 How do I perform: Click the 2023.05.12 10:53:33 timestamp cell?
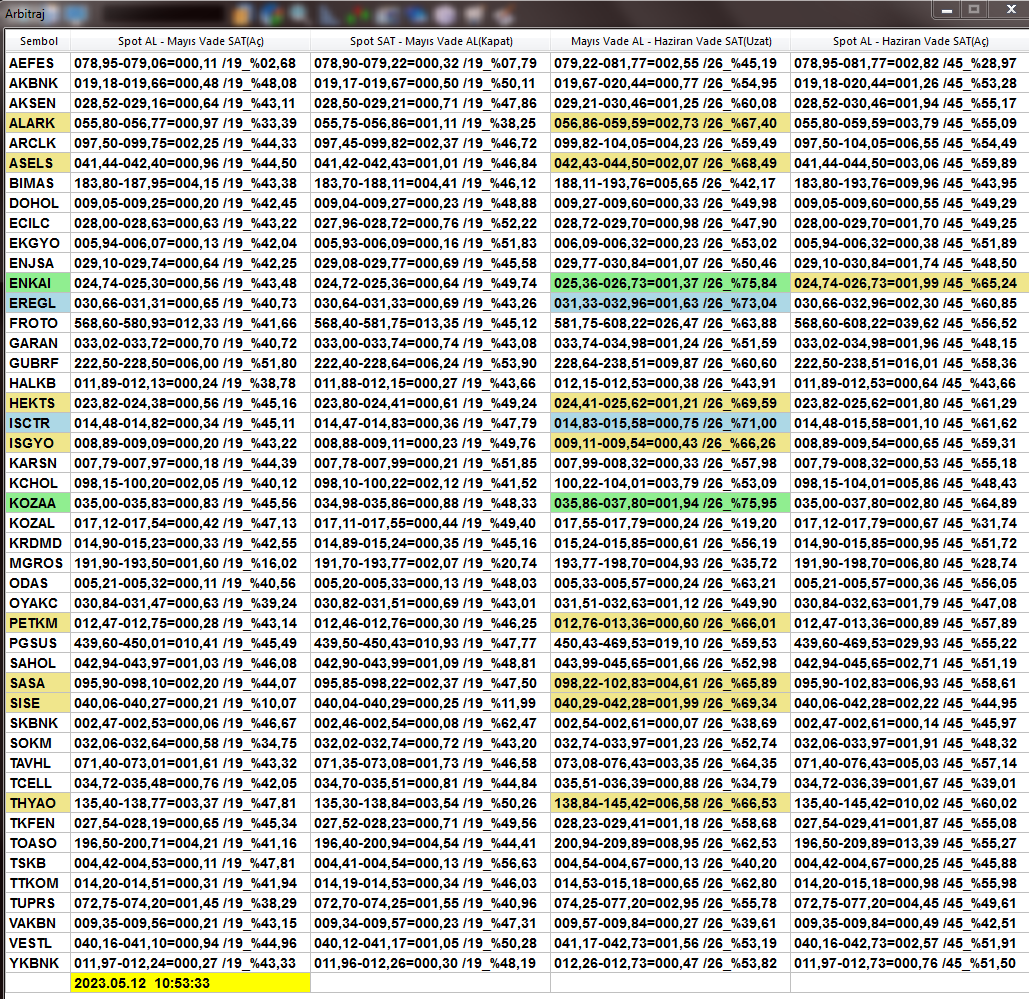[x=190, y=983]
